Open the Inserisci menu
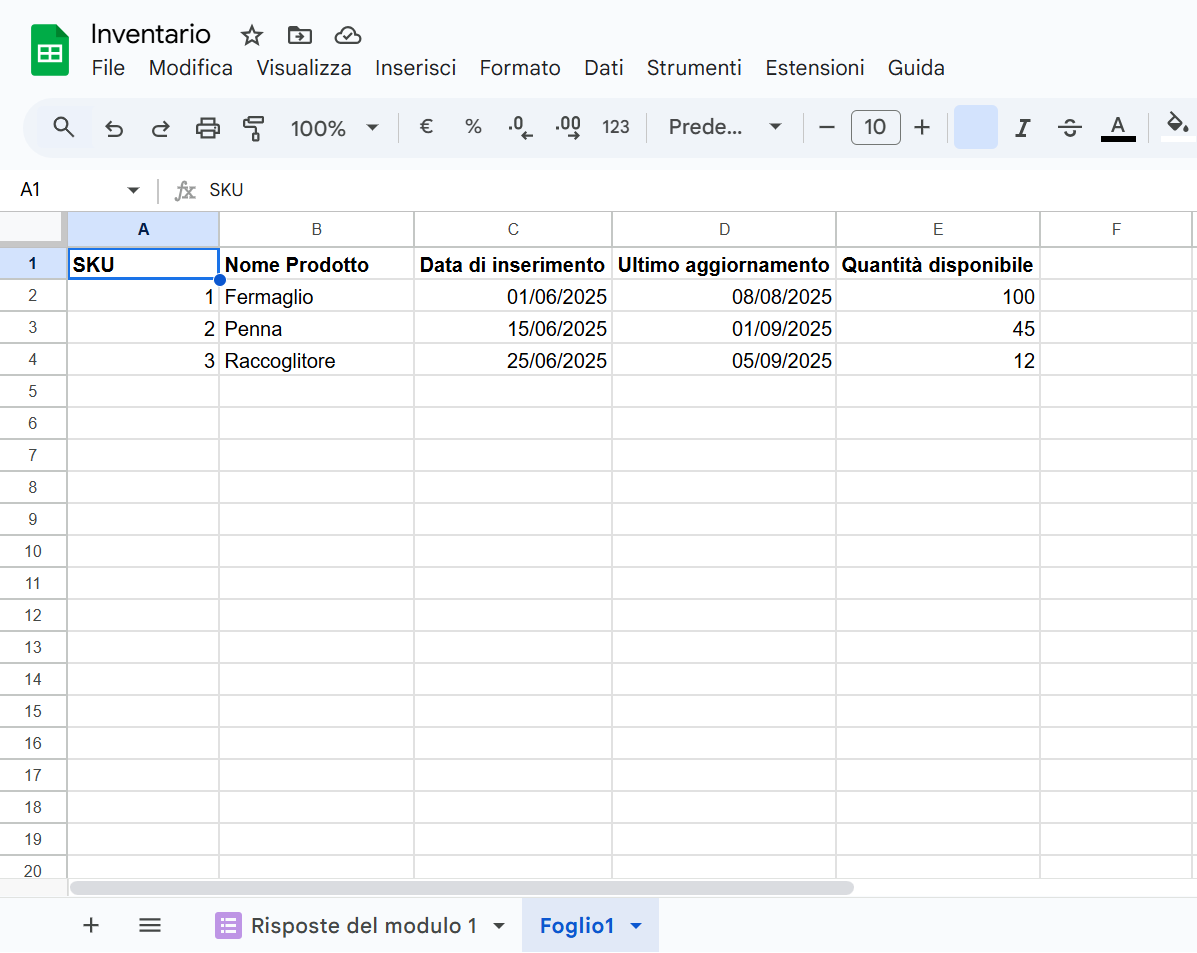The height and width of the screenshot is (953, 1197). 415,68
